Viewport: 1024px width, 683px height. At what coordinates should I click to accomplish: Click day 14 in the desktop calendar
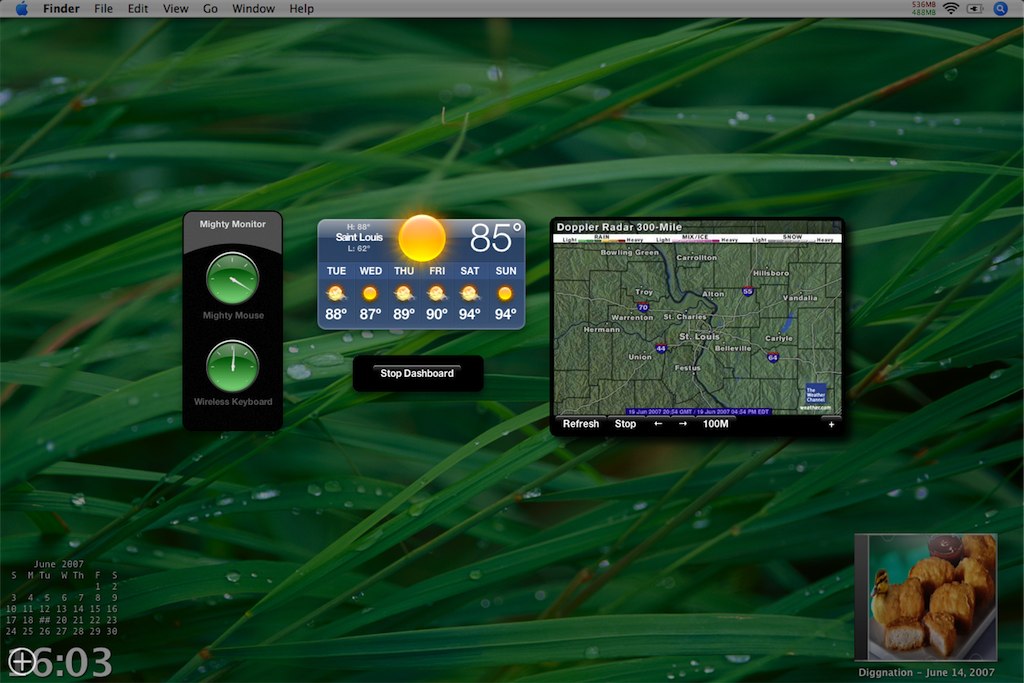[78, 609]
